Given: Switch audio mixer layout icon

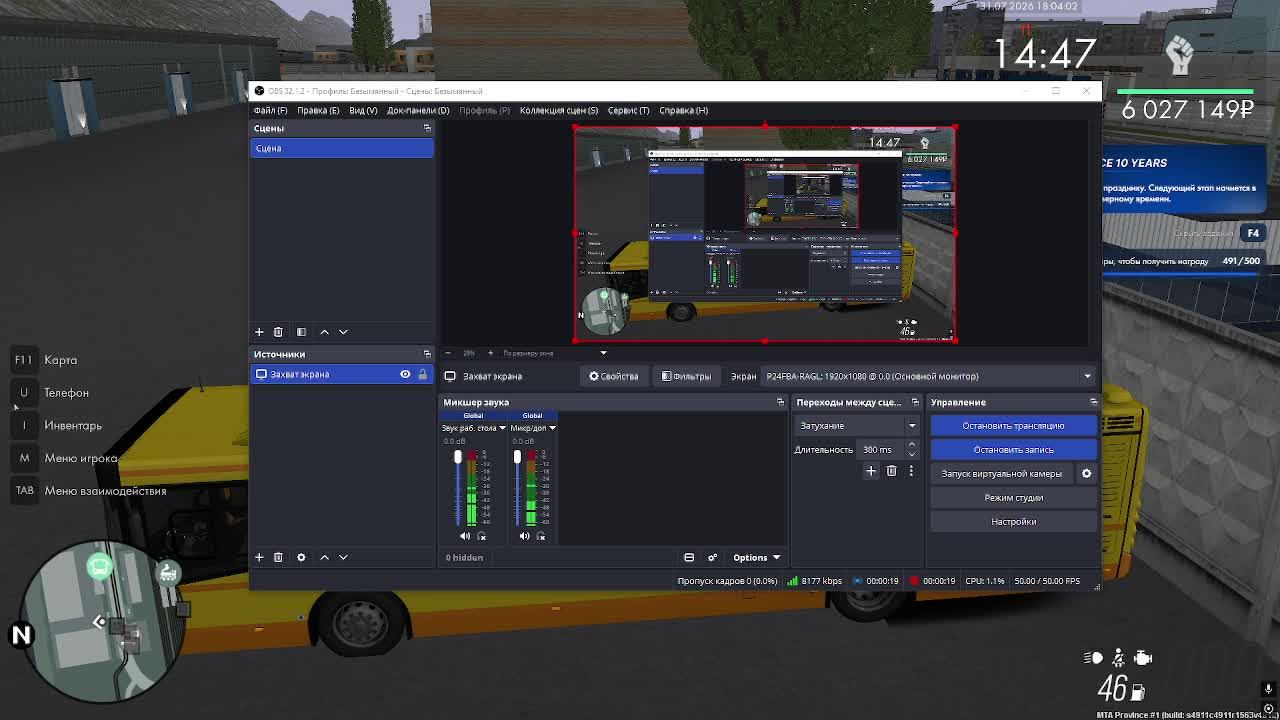Looking at the screenshot, I should (x=689, y=558).
